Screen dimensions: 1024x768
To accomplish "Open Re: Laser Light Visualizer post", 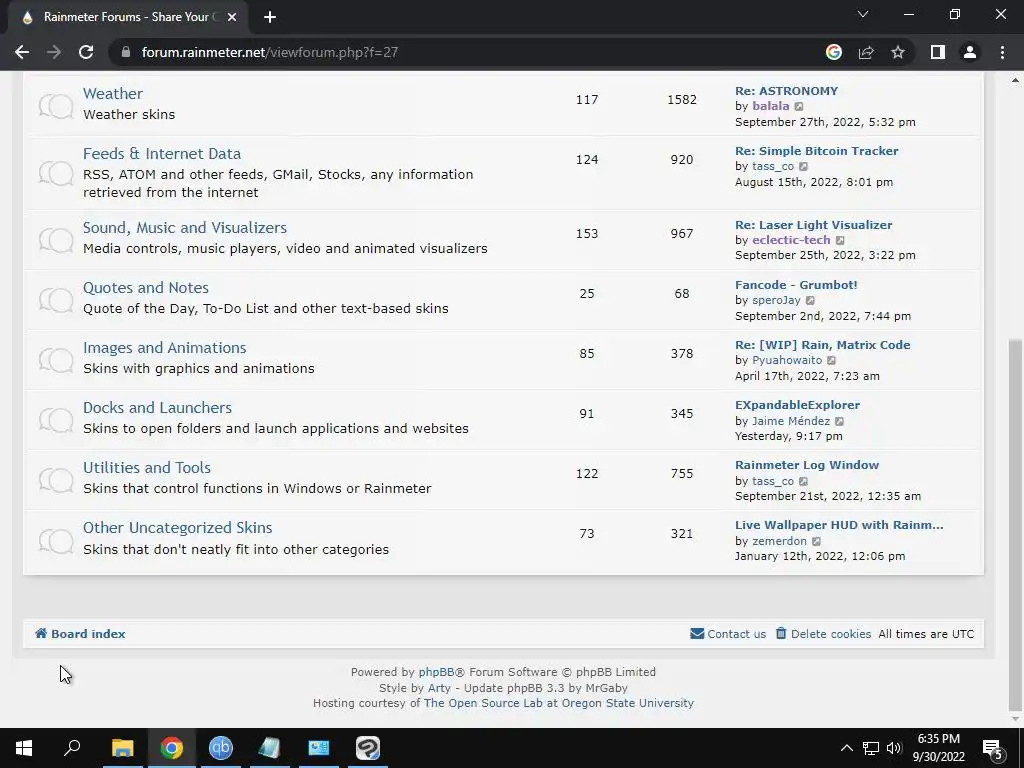I will (x=814, y=225).
